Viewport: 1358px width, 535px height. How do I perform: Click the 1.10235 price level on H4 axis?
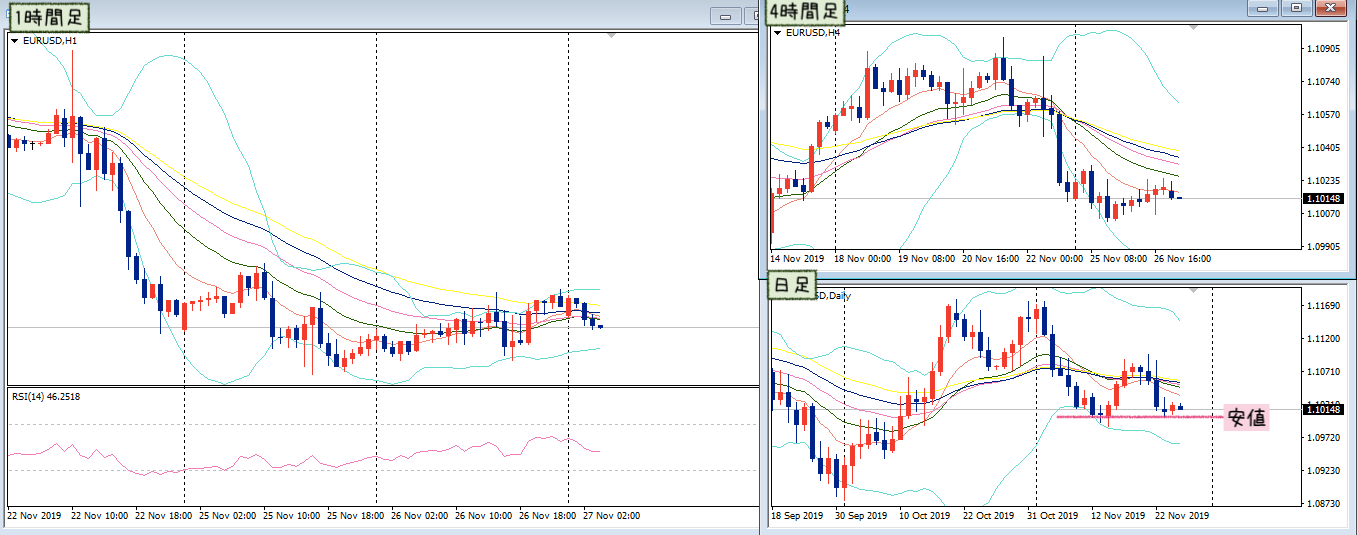point(1323,180)
